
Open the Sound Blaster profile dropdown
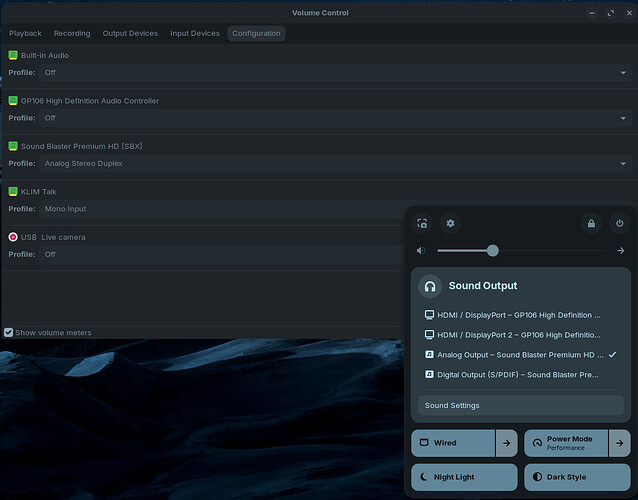tap(335, 164)
